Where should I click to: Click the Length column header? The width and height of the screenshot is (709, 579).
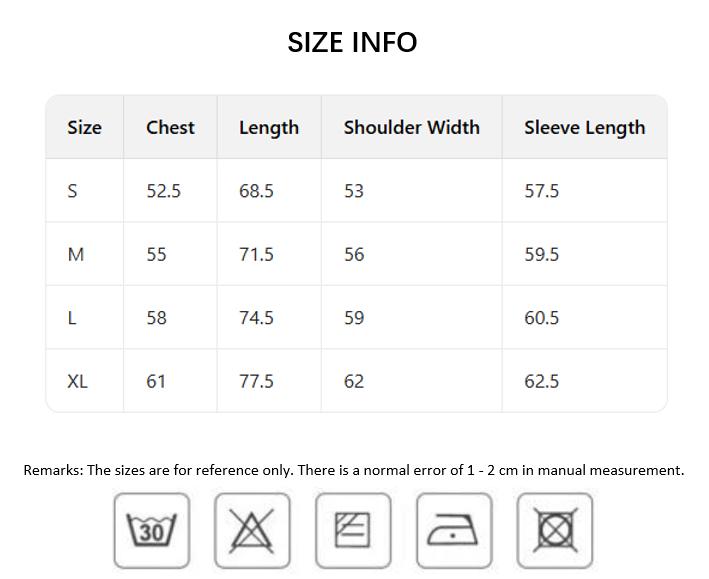[x=269, y=128]
